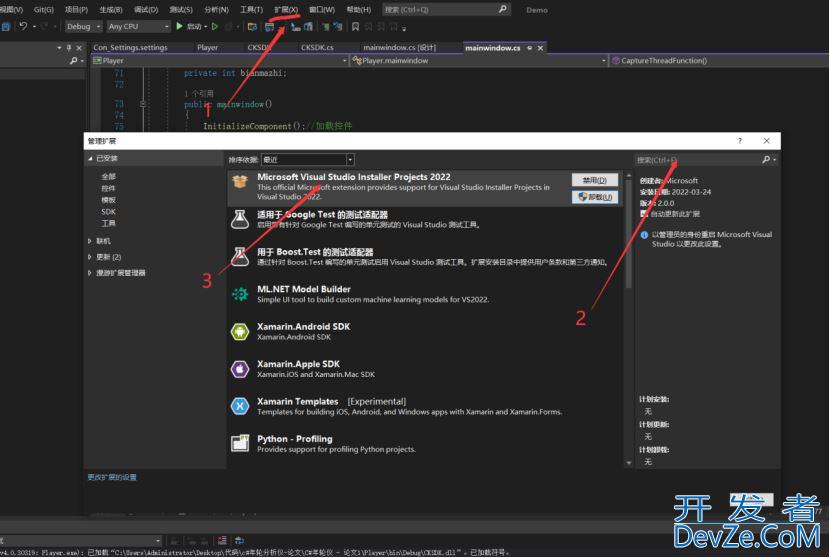Switch to the CKSDK.cs tab

[x=317, y=48]
